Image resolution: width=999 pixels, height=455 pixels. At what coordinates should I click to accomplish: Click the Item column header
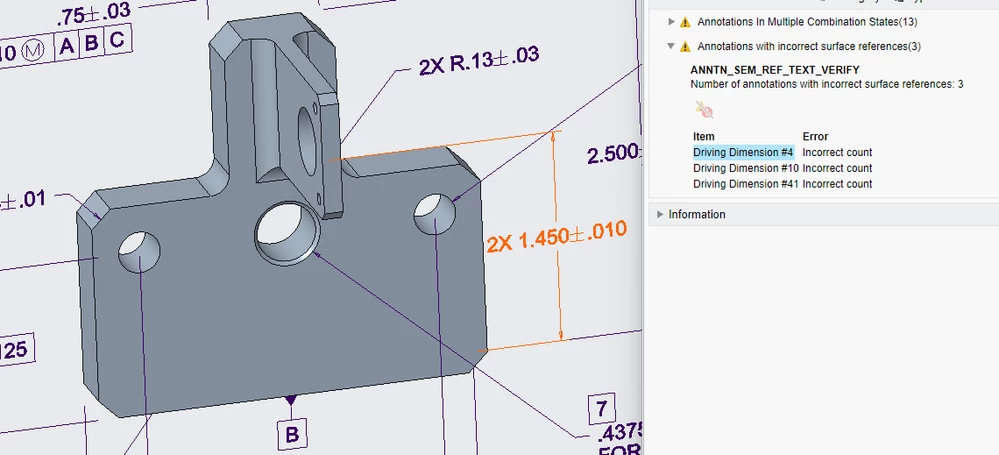703,136
